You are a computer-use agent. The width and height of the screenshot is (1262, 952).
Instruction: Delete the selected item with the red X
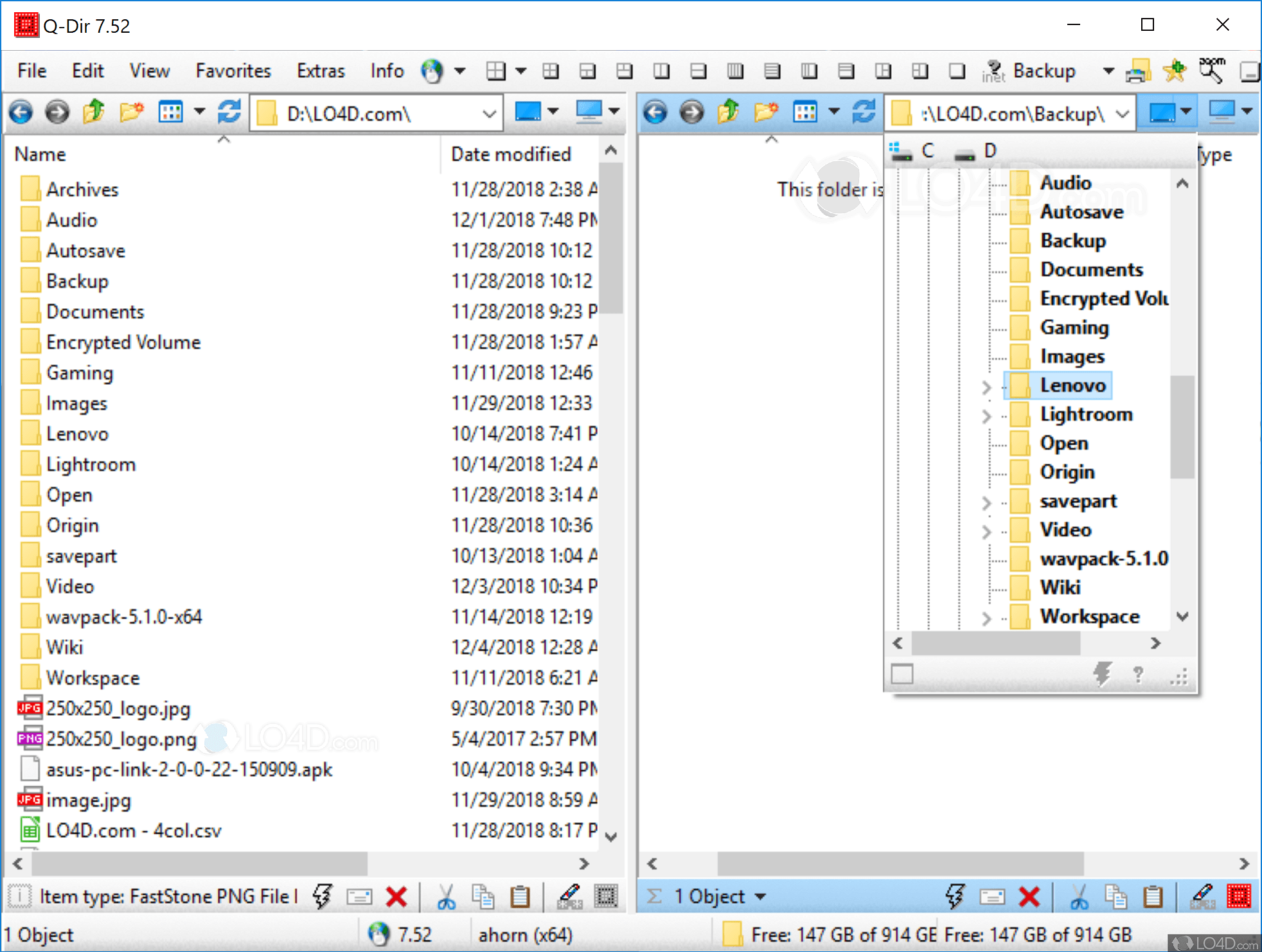(396, 895)
